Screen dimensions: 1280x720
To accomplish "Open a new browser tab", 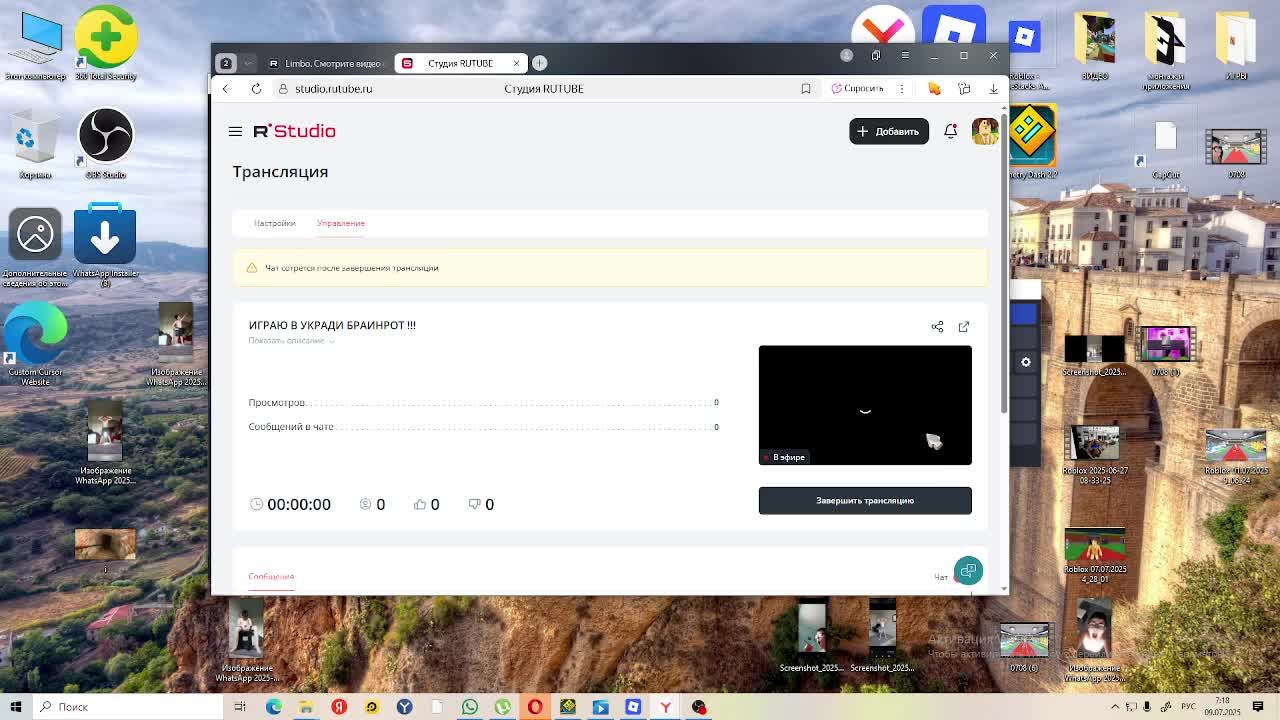I will 539,63.
